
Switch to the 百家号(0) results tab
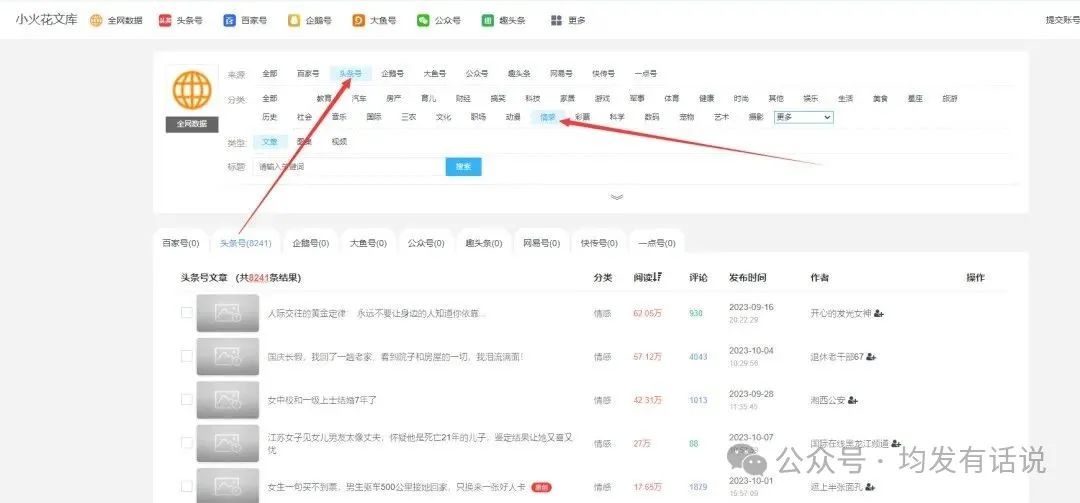point(180,243)
